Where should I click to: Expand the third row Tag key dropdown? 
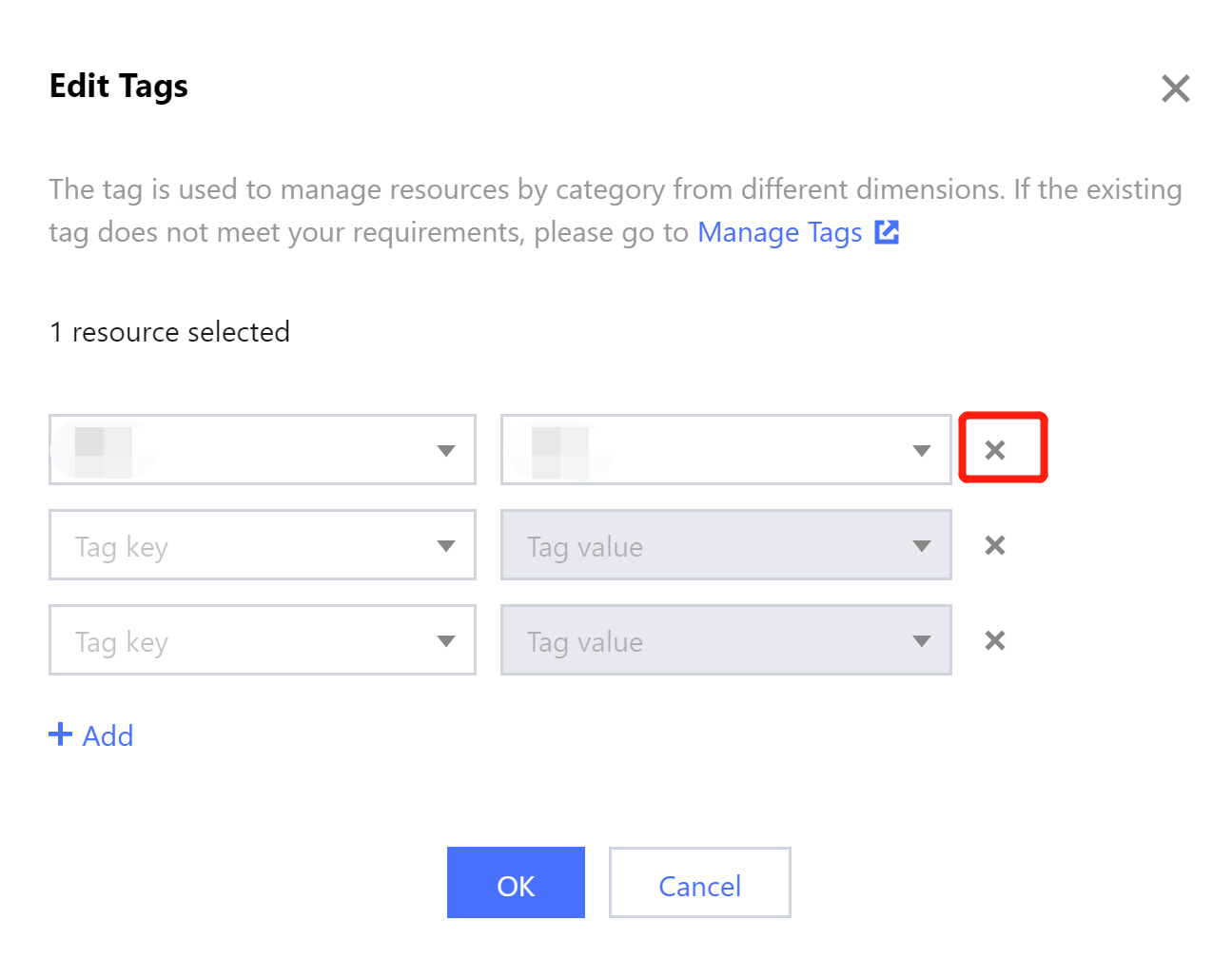click(x=262, y=640)
